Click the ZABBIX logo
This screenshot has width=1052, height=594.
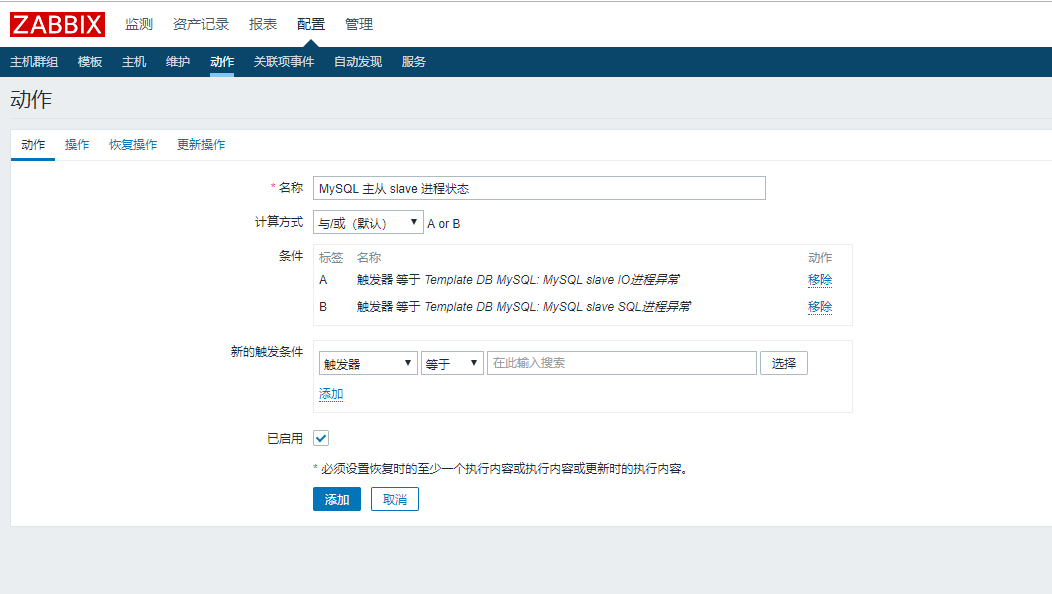pyautogui.click(x=57, y=23)
